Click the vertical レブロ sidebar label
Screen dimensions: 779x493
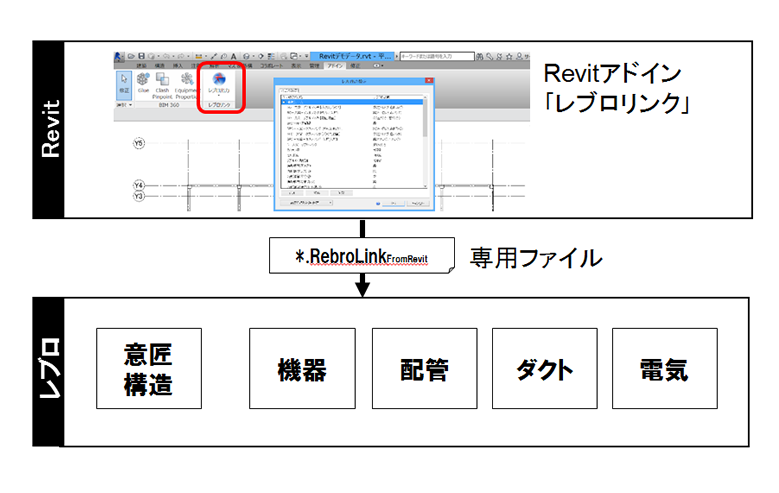[x=50, y=369]
